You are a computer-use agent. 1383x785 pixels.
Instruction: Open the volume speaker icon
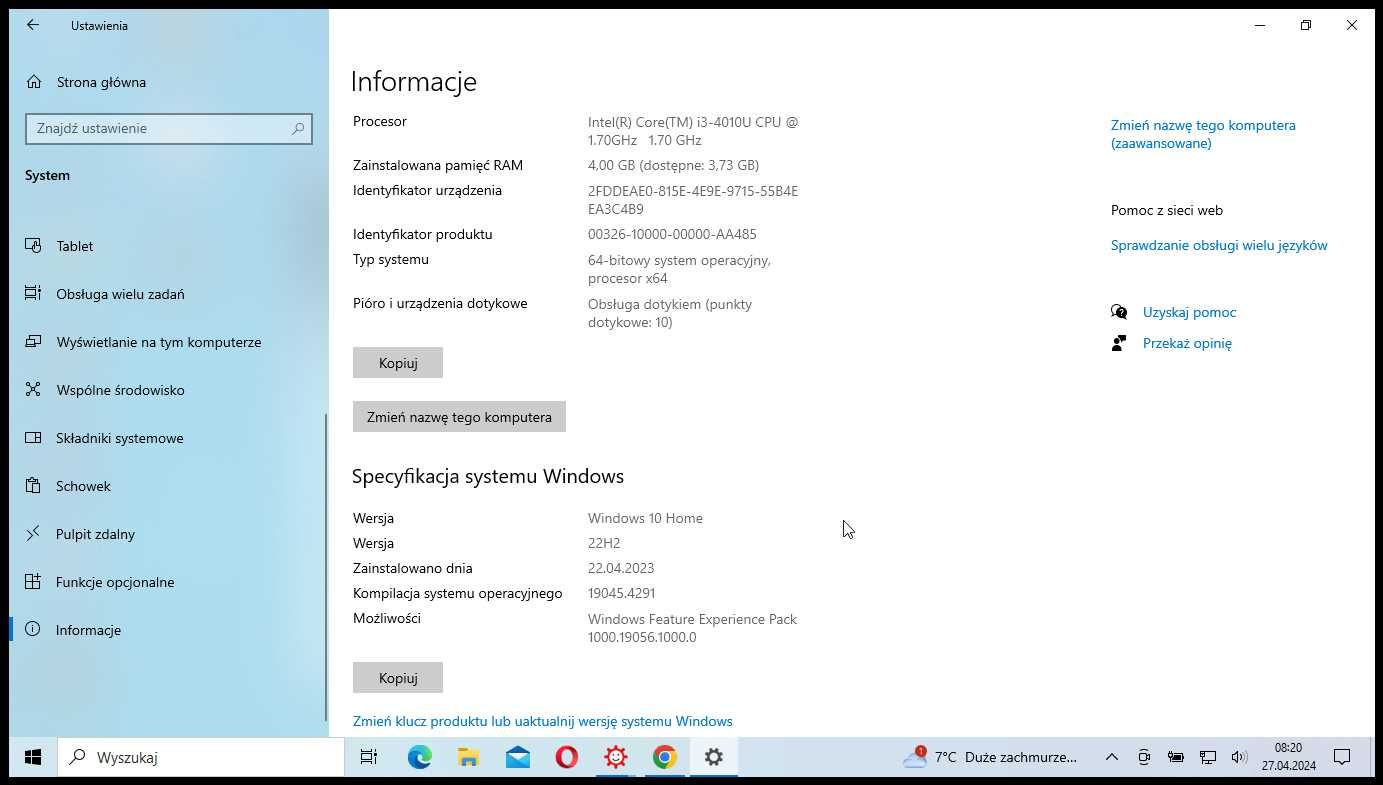coord(1239,757)
